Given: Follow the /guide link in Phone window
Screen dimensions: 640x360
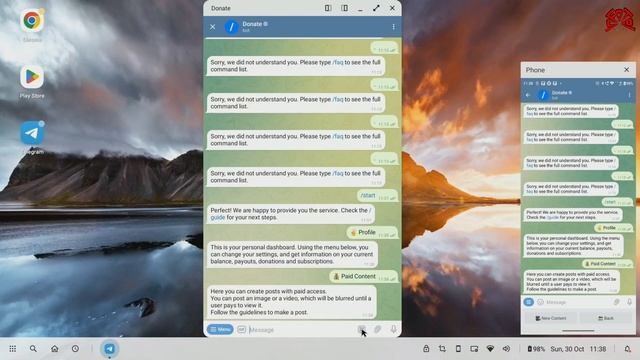Looking at the screenshot, I should tap(553, 218).
